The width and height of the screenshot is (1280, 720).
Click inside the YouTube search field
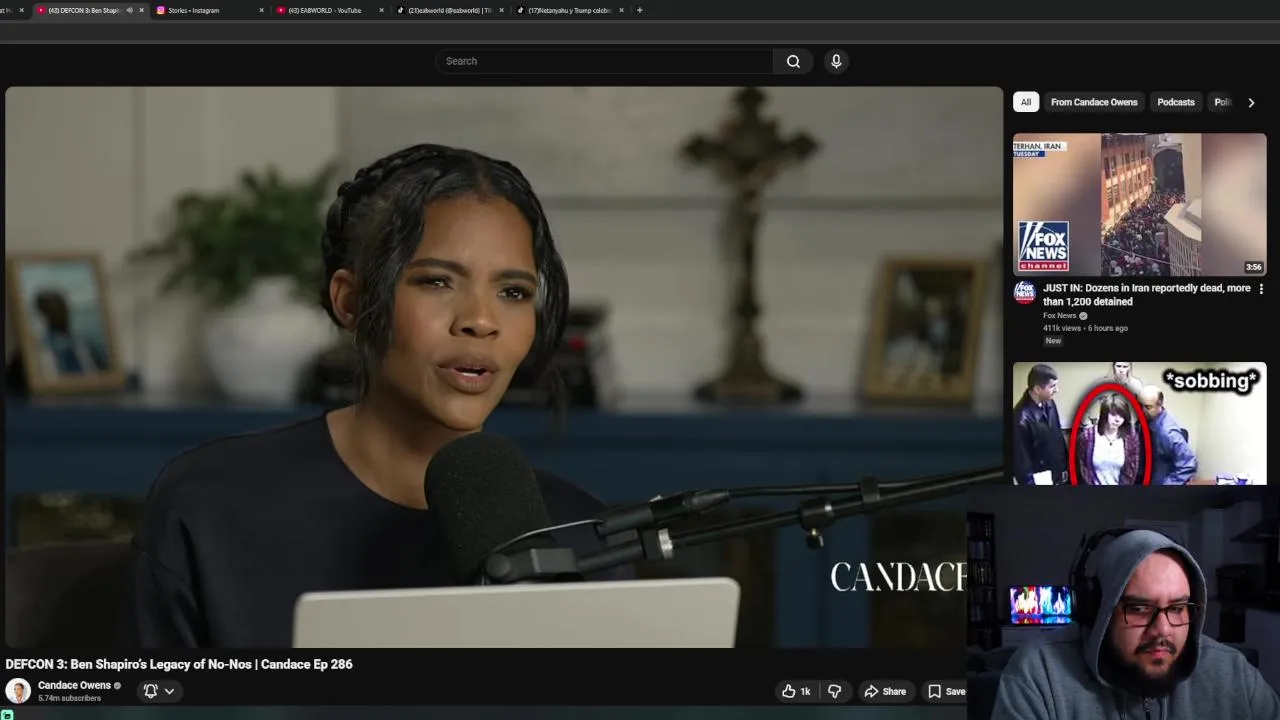click(x=604, y=61)
